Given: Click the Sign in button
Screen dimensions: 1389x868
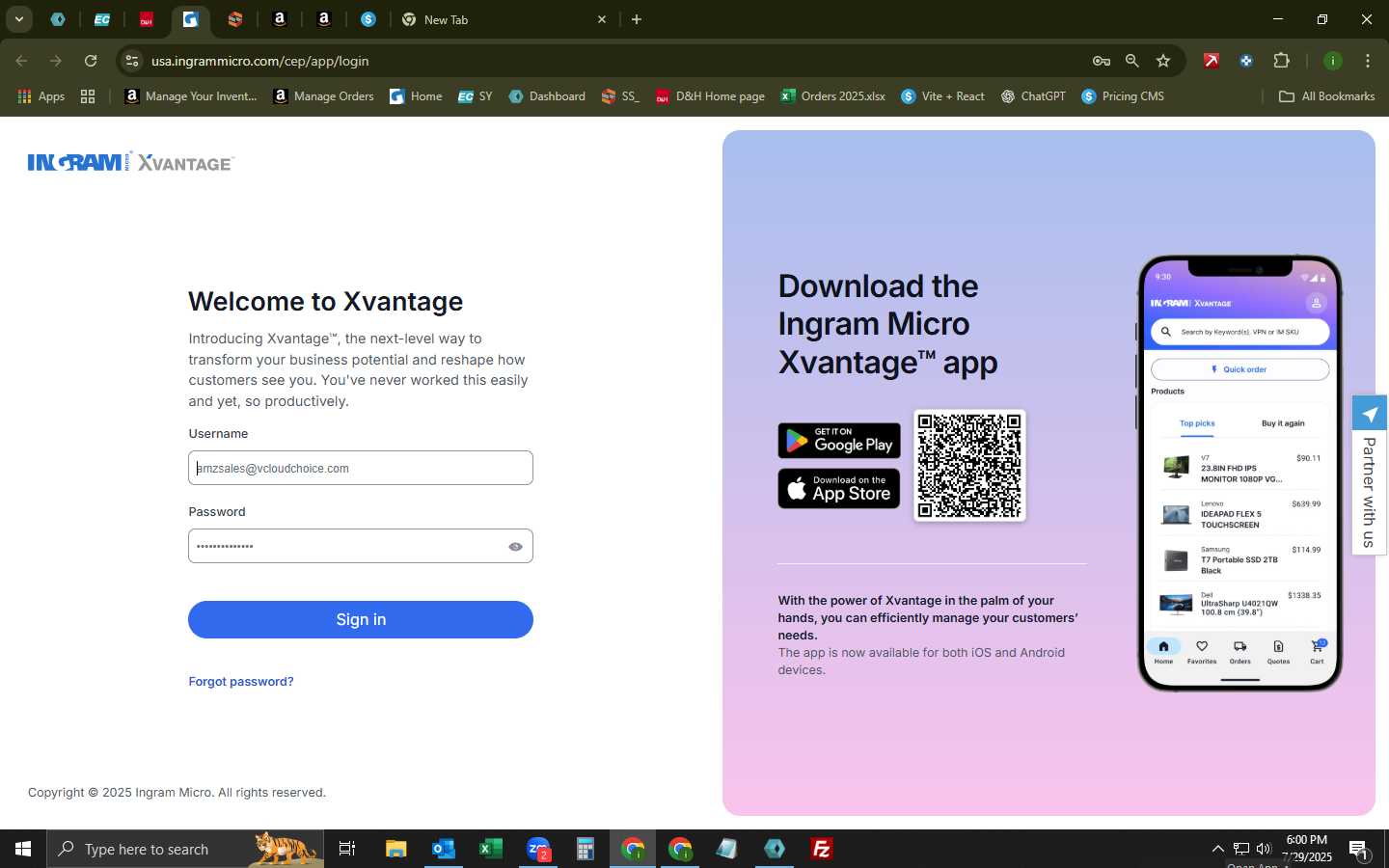Looking at the screenshot, I should point(361,619).
